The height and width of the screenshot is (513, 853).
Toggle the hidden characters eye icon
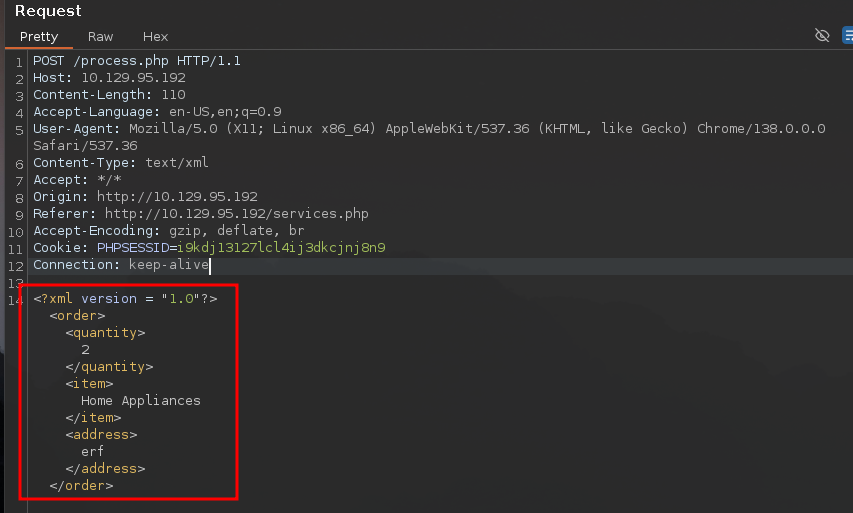[x=822, y=36]
